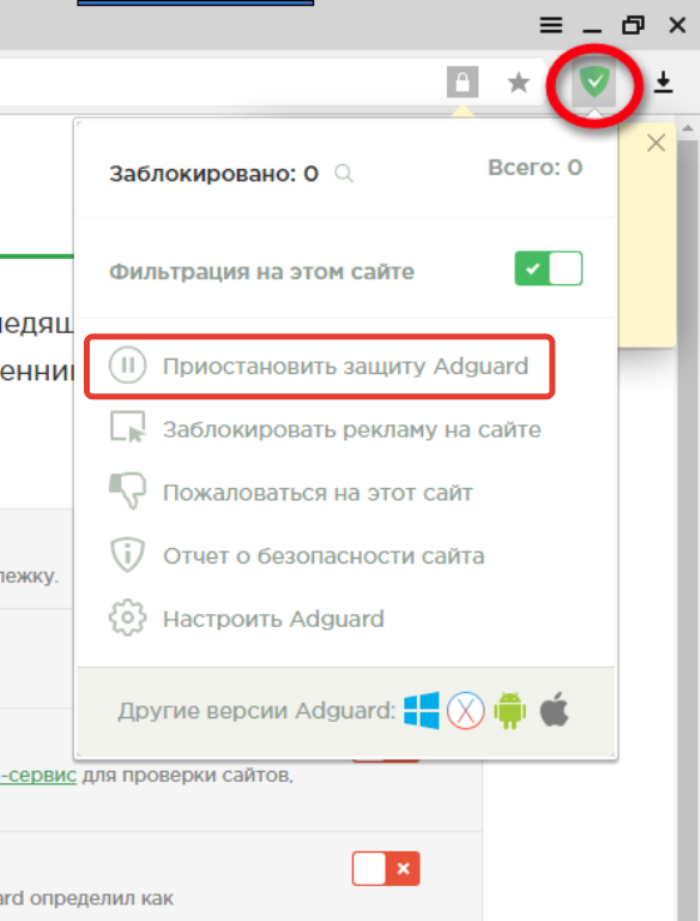Open the browser hamburger menu
This screenshot has height=921, width=700.
(x=551, y=25)
